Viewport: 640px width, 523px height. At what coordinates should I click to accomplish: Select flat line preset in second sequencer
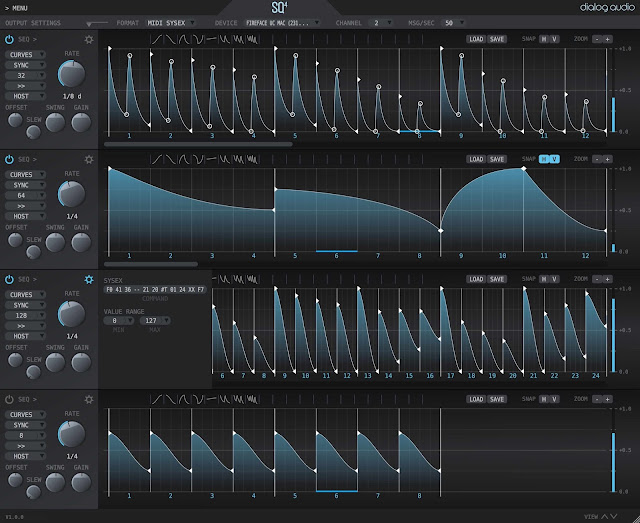click(211, 159)
